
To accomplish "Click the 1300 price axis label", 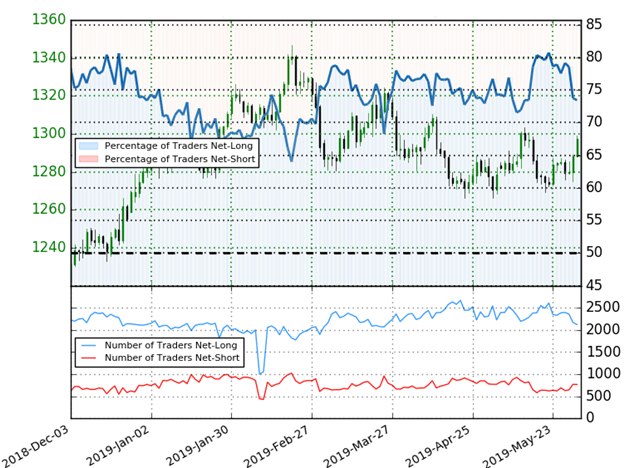I will [x=49, y=133].
